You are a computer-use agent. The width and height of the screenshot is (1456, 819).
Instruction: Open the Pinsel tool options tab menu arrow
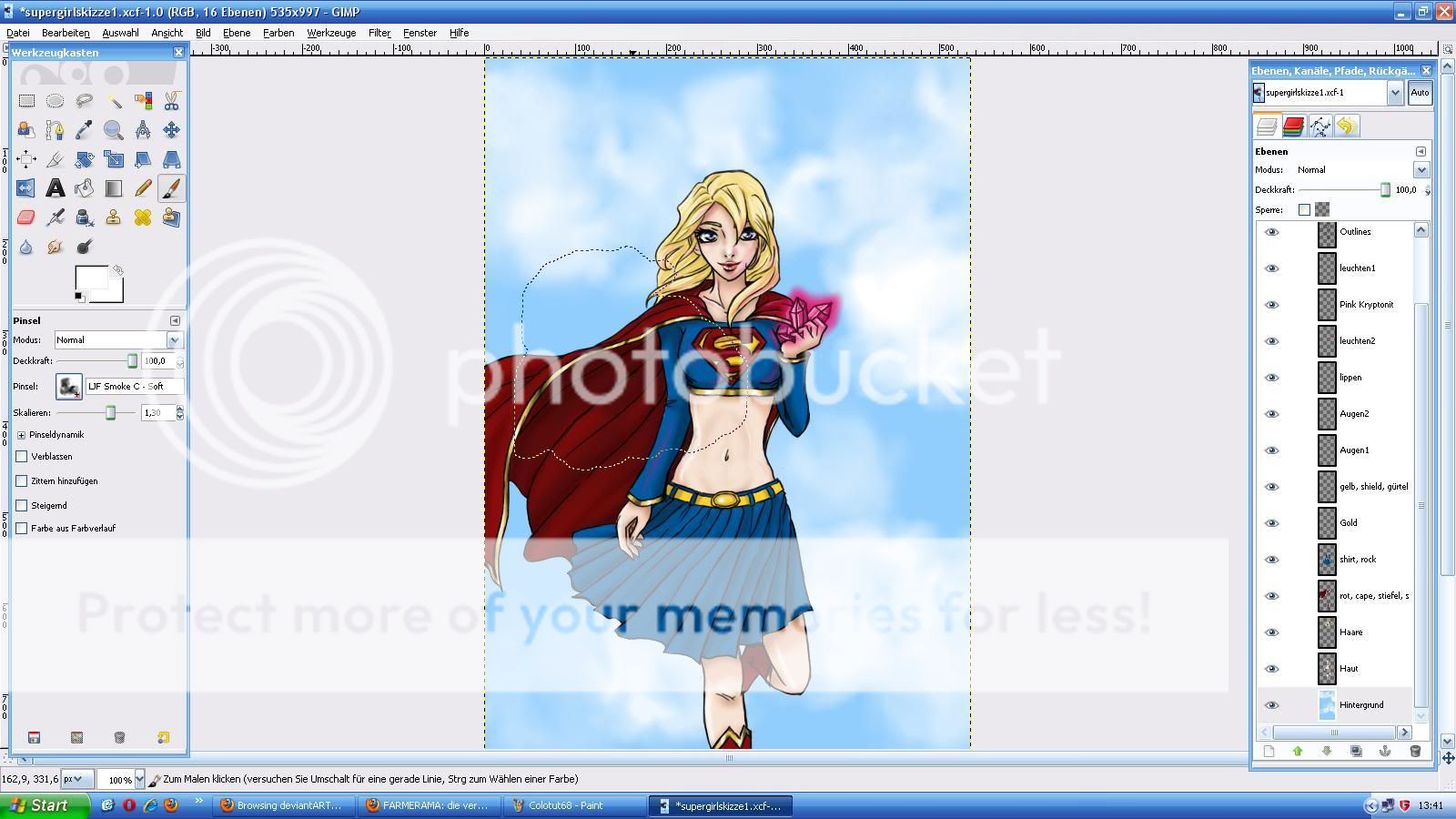click(175, 320)
